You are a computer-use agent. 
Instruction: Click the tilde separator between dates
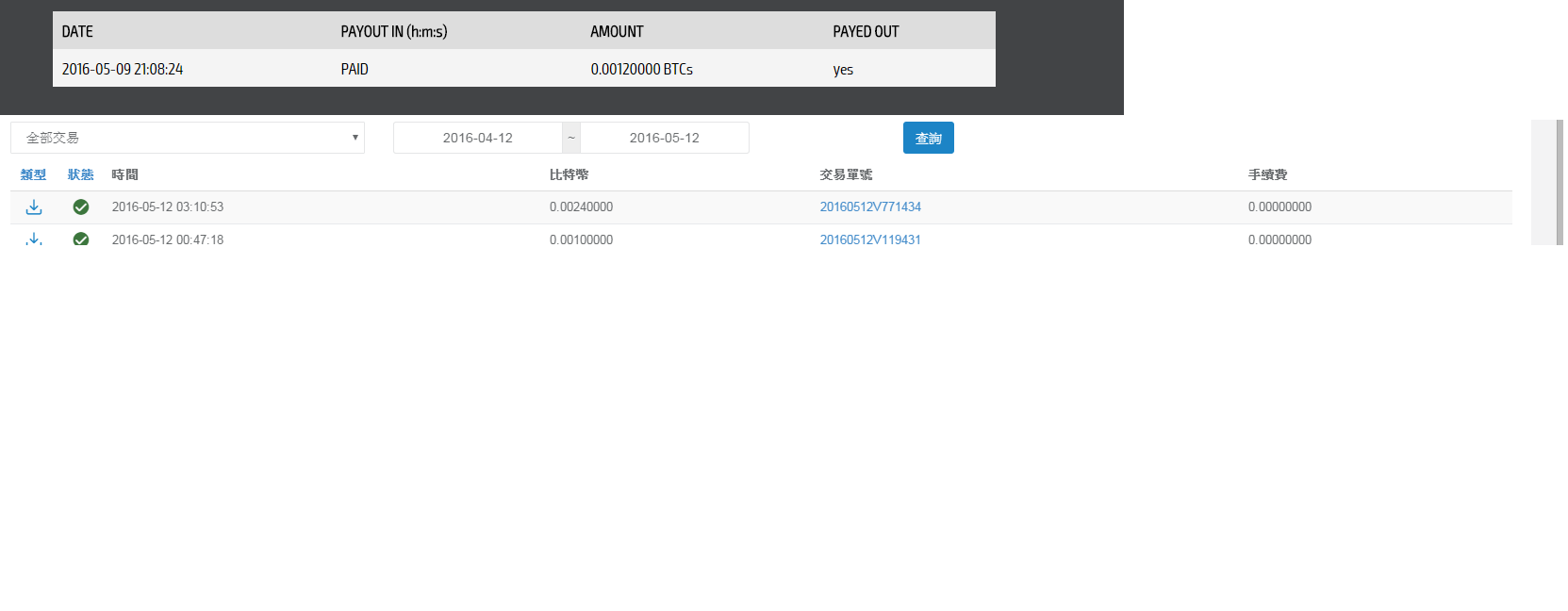tap(571, 138)
